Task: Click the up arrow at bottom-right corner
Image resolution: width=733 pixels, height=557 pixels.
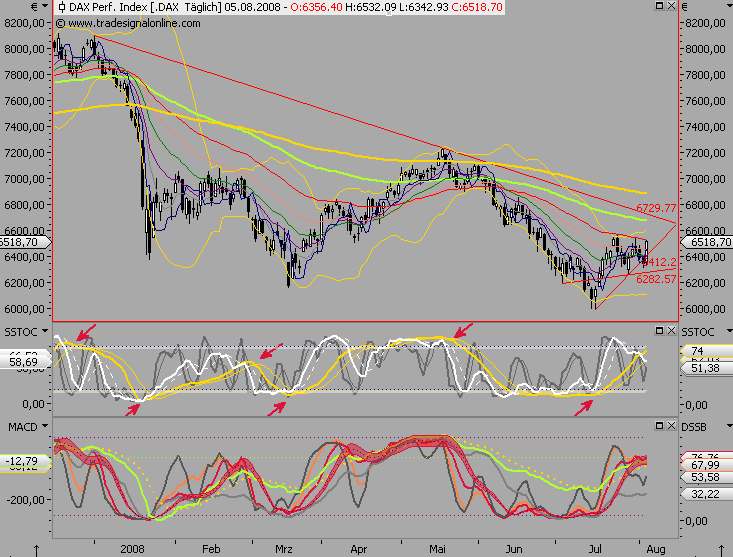Action: (723, 550)
